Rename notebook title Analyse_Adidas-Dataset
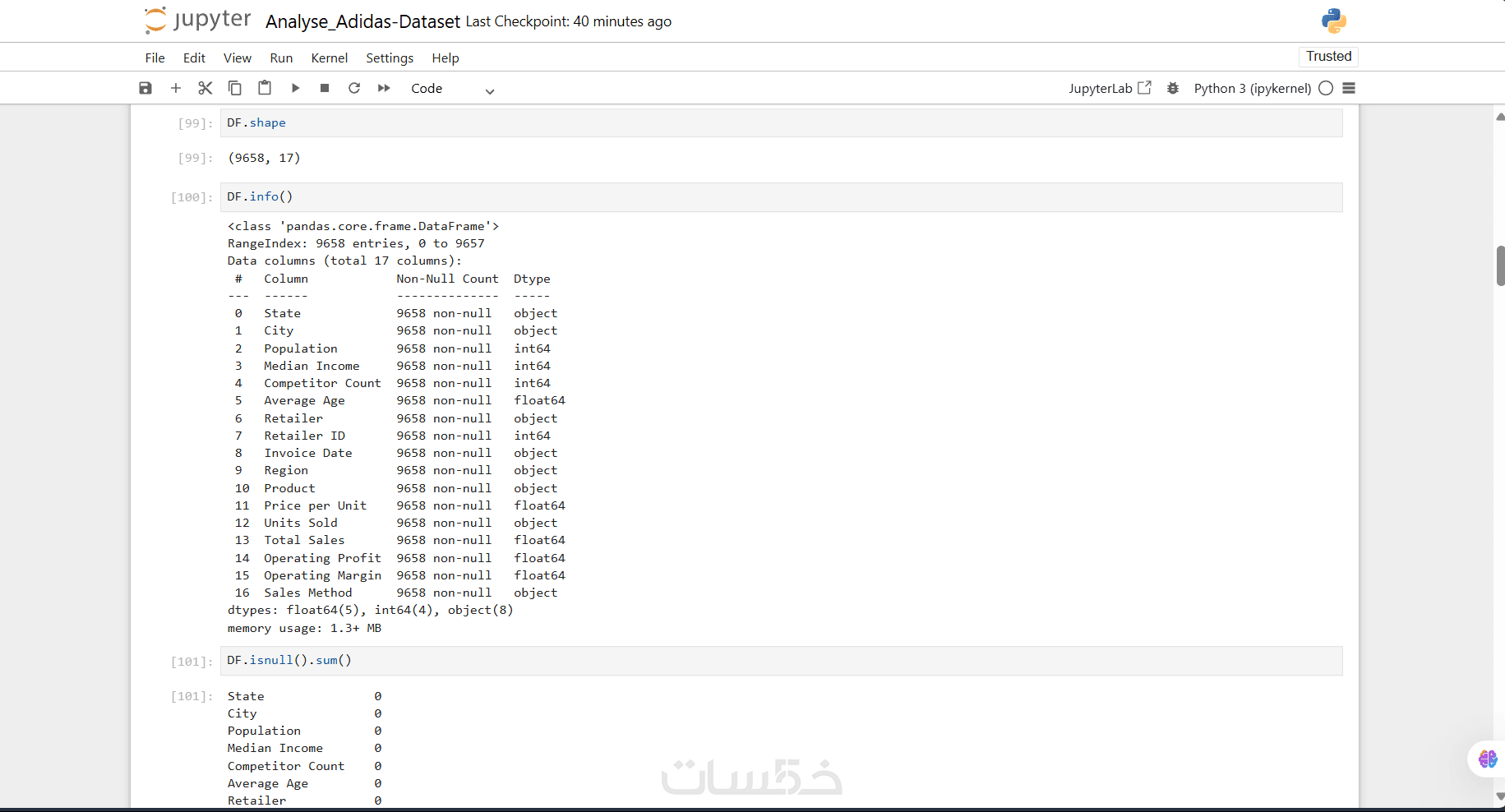The width and height of the screenshot is (1505, 812). tap(362, 21)
